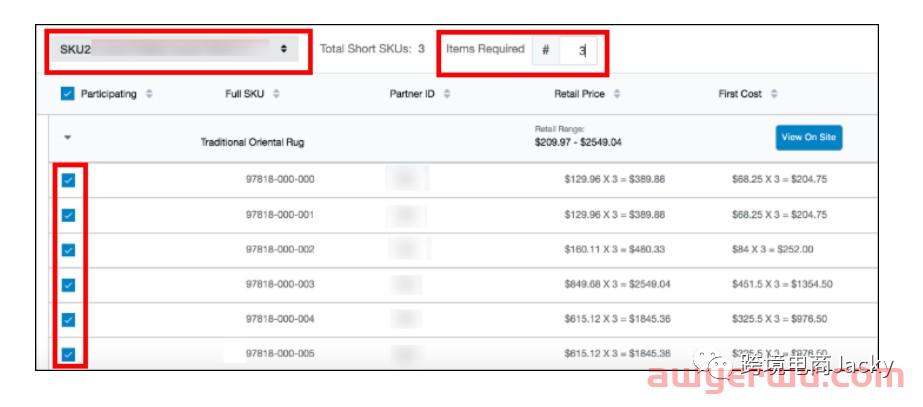Sort by Retail Price column arrows
This screenshot has width=923, height=407.
(617, 94)
